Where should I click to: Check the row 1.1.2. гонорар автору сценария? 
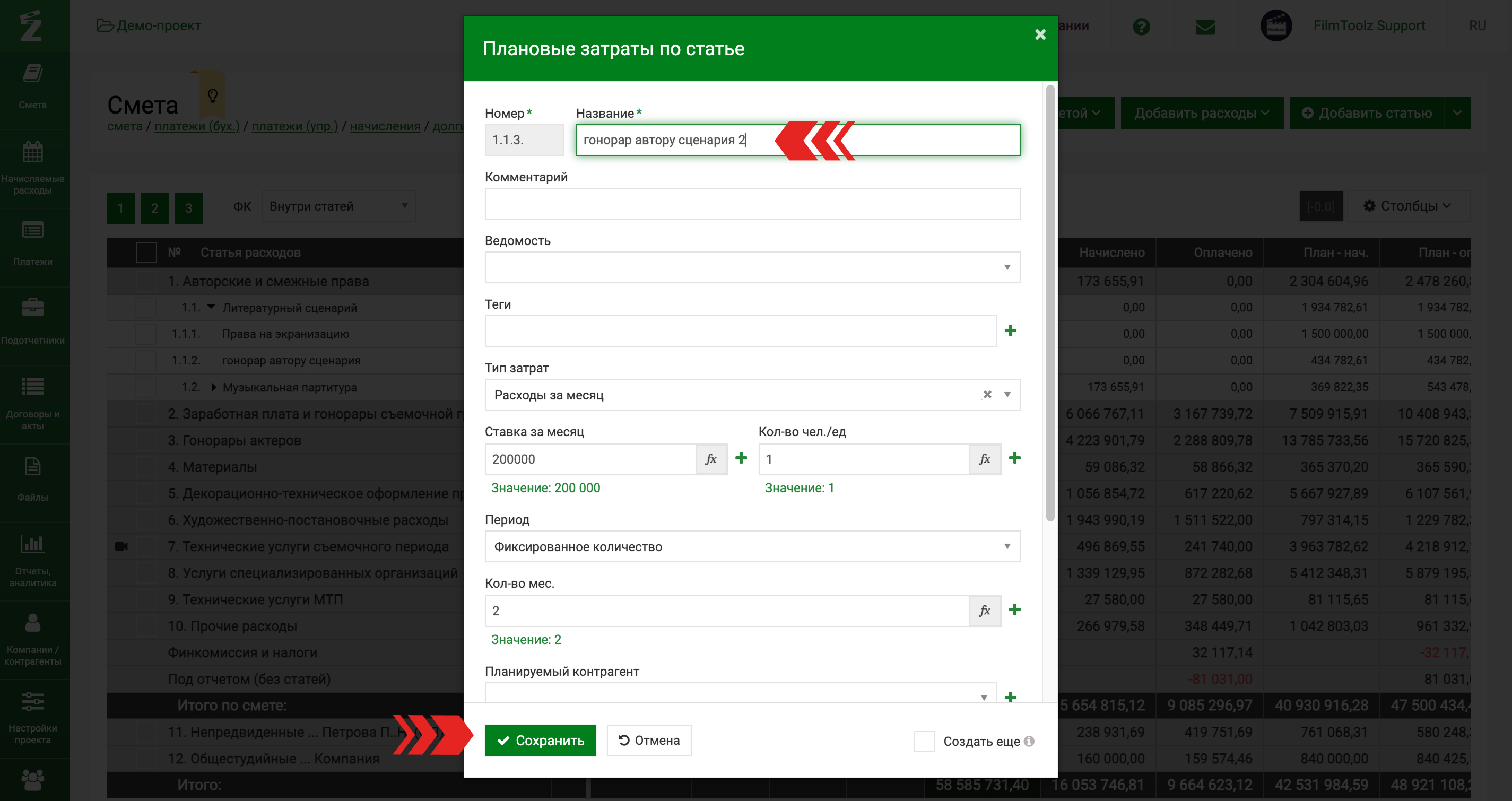pos(146,360)
